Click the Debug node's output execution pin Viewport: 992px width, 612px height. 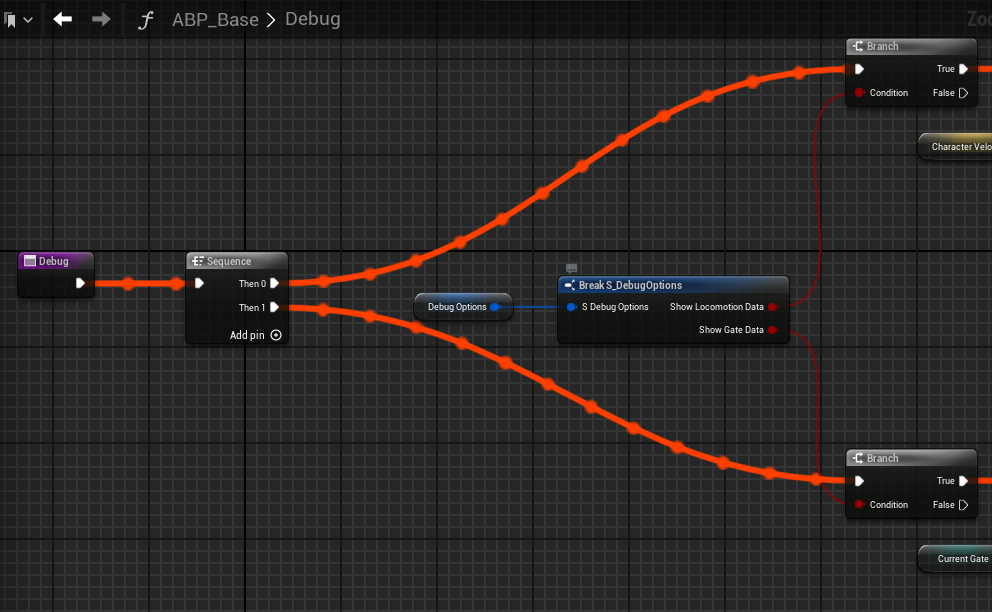80,283
